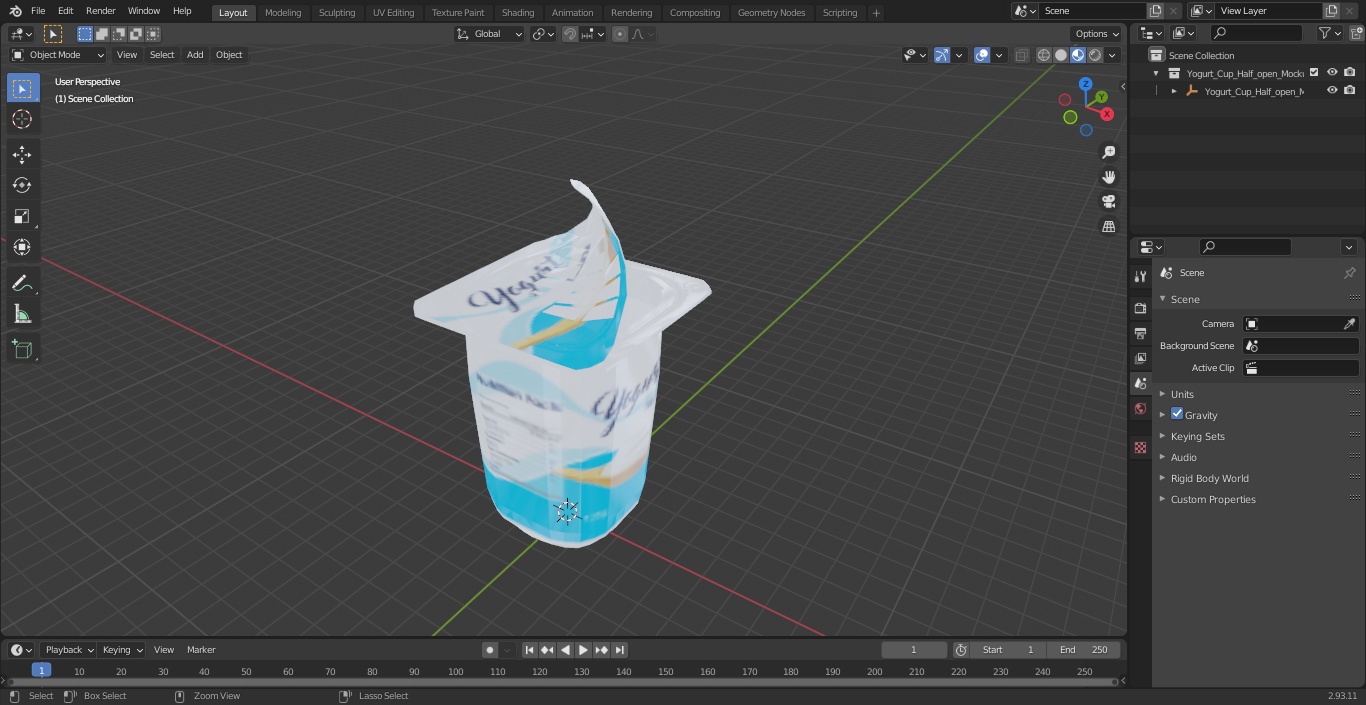The image size is (1366, 705).
Task: Switch to the Modeling workspace tab
Action: [x=283, y=13]
